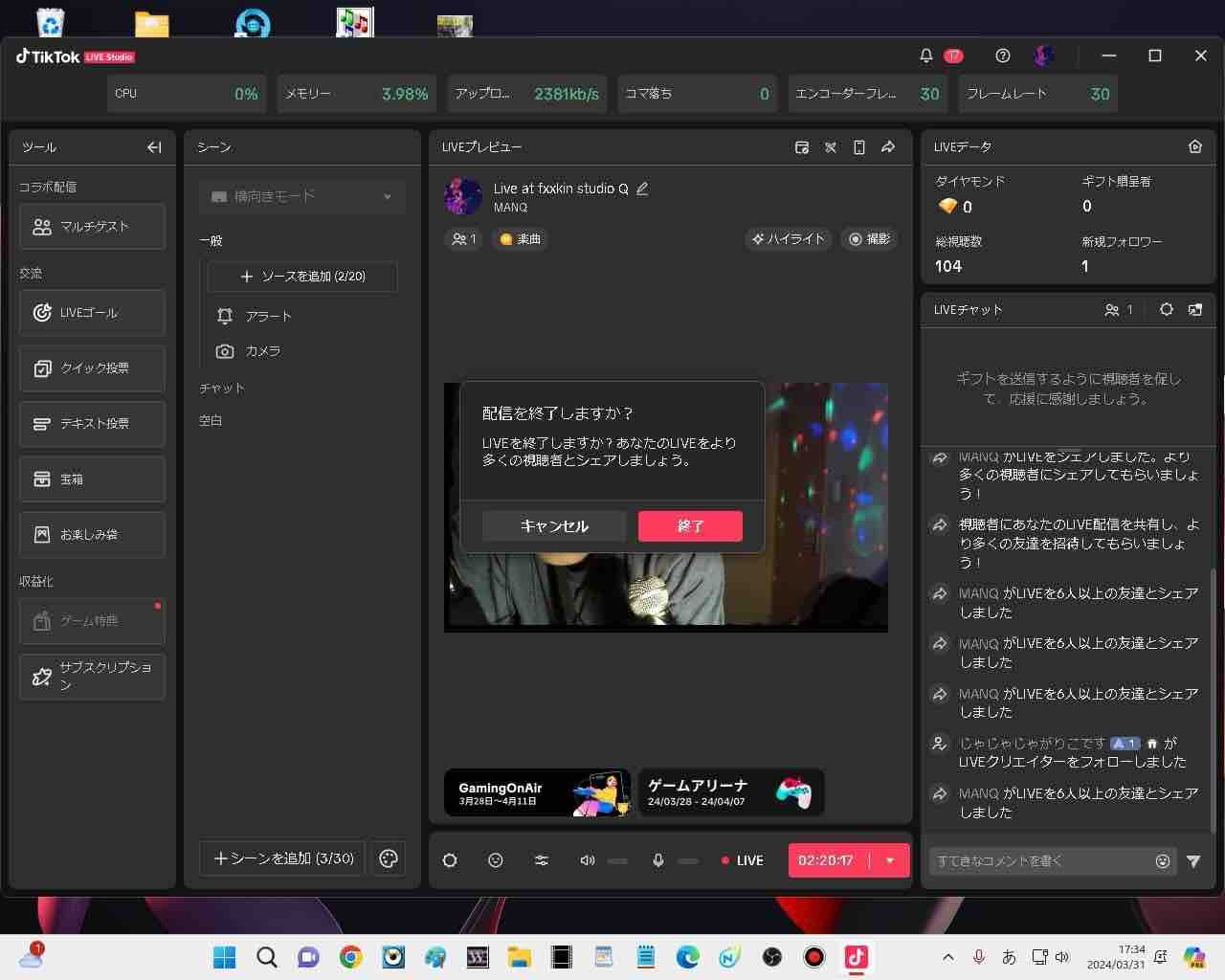Open the notifications bell
This screenshot has height=980, width=1225.
[x=925, y=56]
